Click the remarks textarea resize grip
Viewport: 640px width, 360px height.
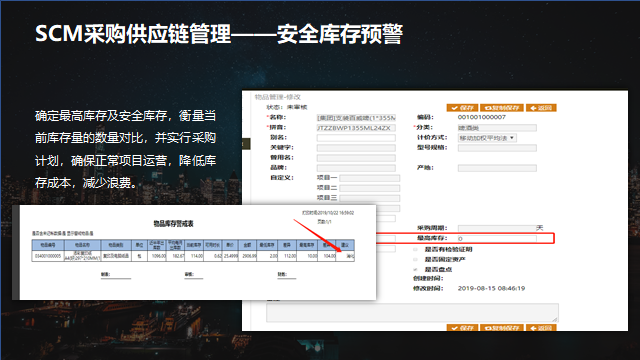555,319
